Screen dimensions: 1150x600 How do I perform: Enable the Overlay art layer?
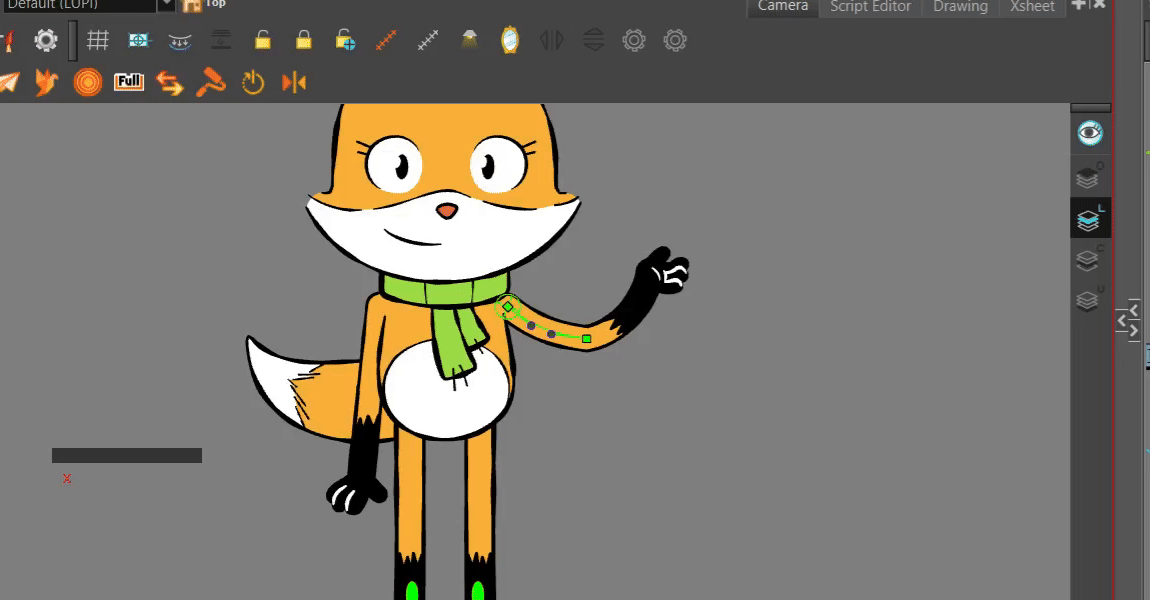[x=1088, y=177]
